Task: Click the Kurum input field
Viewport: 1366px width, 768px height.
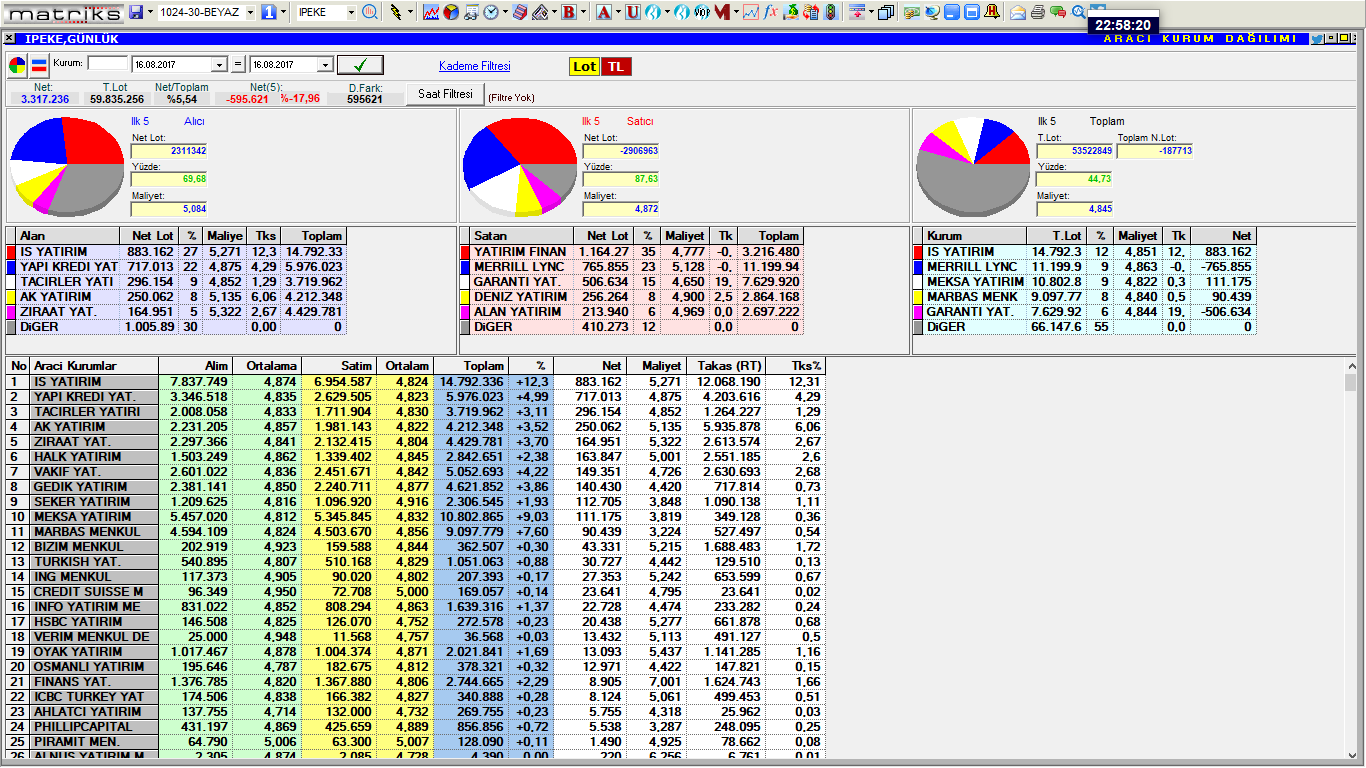Action: [108, 63]
